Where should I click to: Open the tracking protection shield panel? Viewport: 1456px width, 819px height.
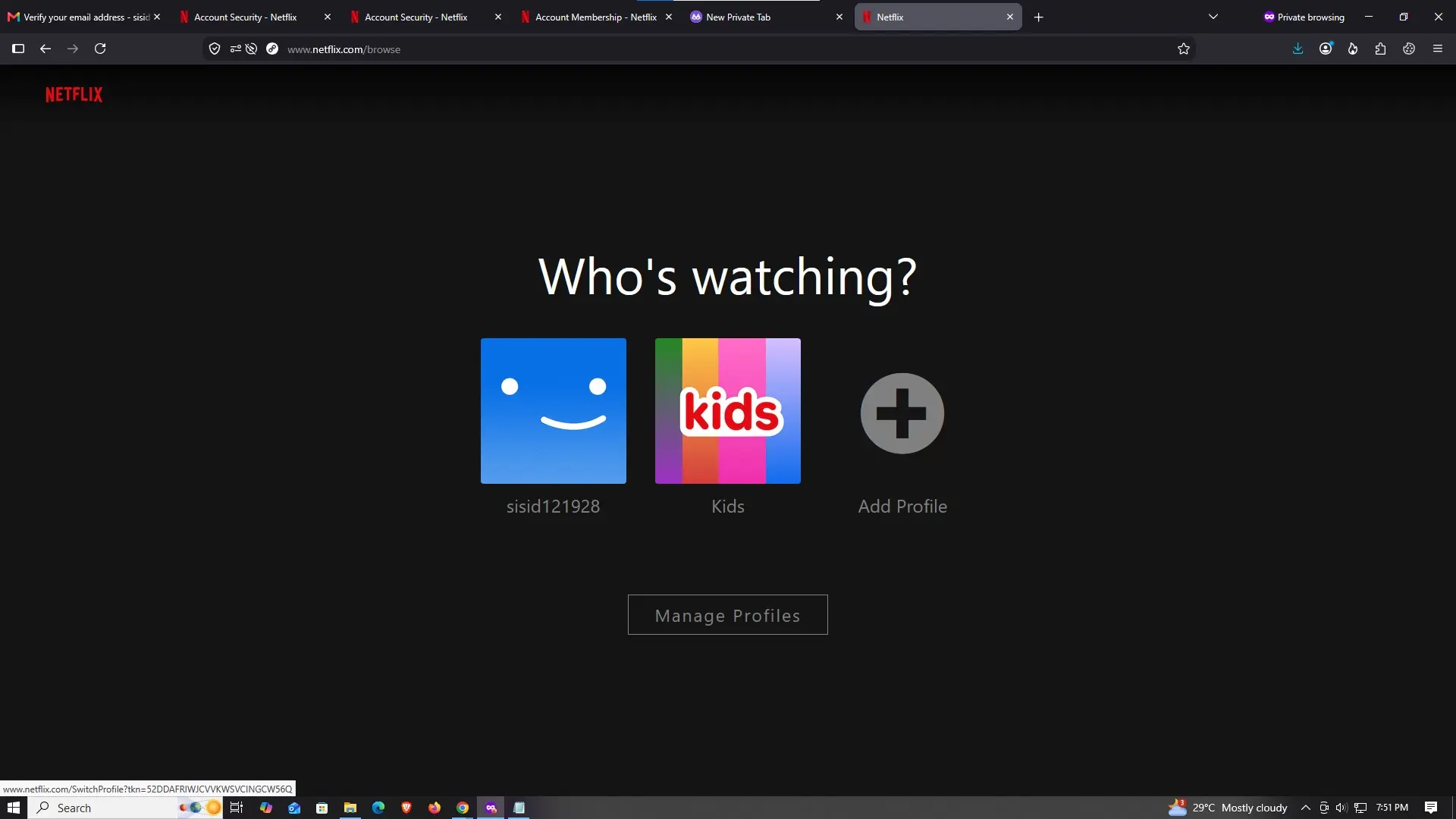[x=215, y=49]
